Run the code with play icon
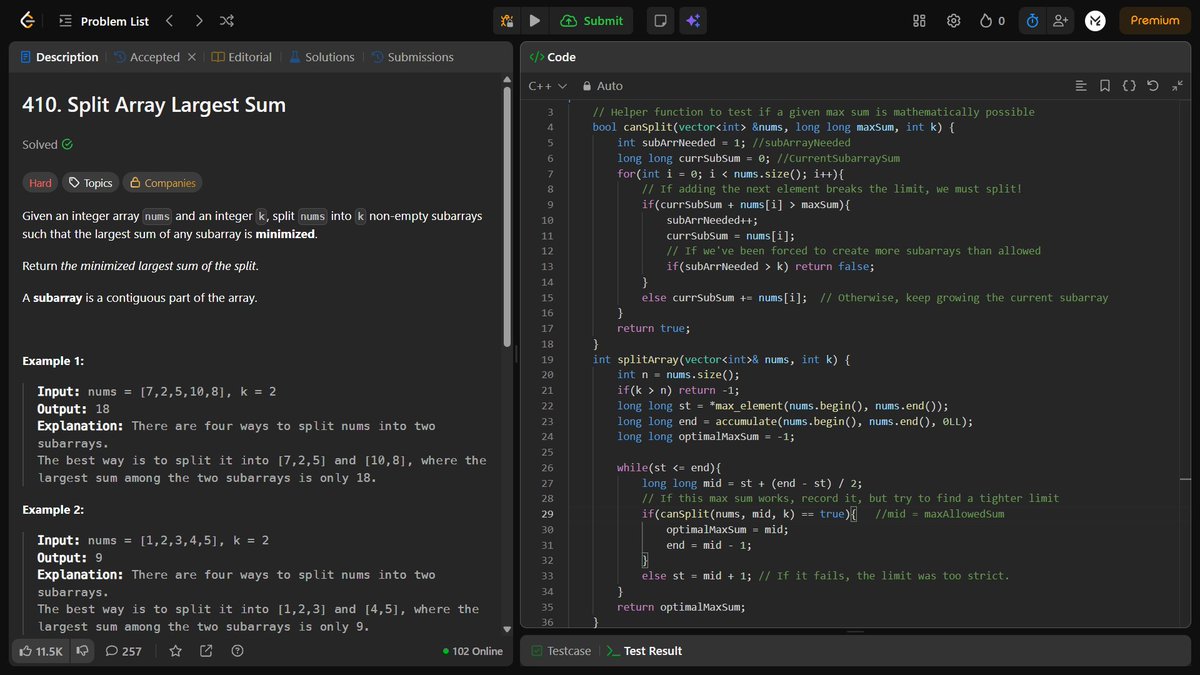The height and width of the screenshot is (675, 1200). click(x=534, y=20)
